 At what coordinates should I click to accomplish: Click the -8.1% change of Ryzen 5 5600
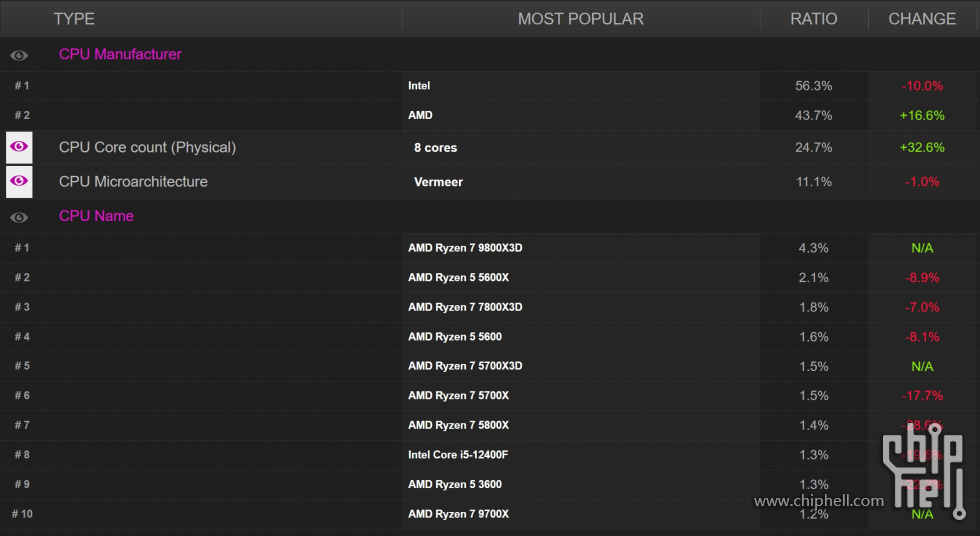click(922, 337)
